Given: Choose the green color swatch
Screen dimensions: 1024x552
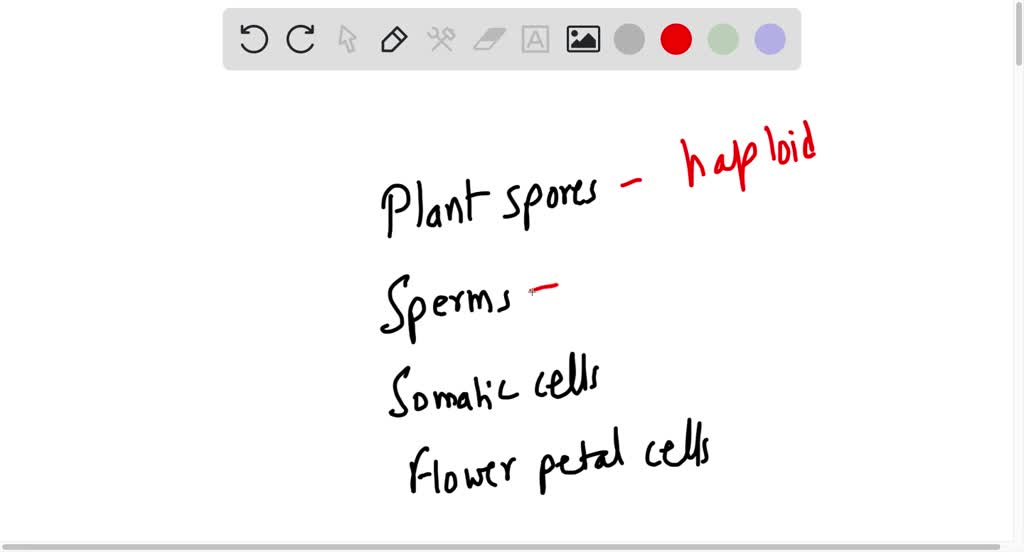Looking at the screenshot, I should click(723, 39).
